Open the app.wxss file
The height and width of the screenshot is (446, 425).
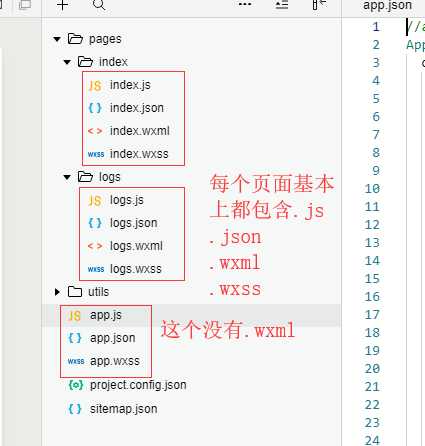[115, 361]
